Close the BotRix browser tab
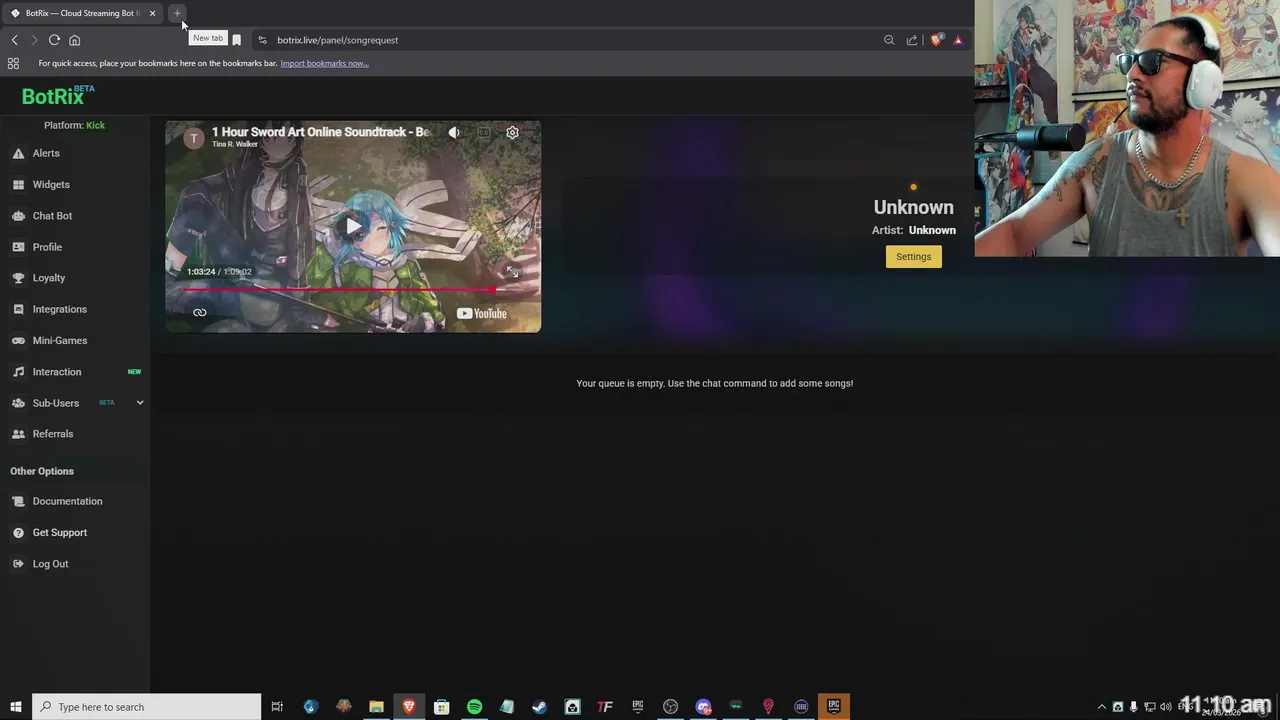1280x720 pixels. [152, 13]
